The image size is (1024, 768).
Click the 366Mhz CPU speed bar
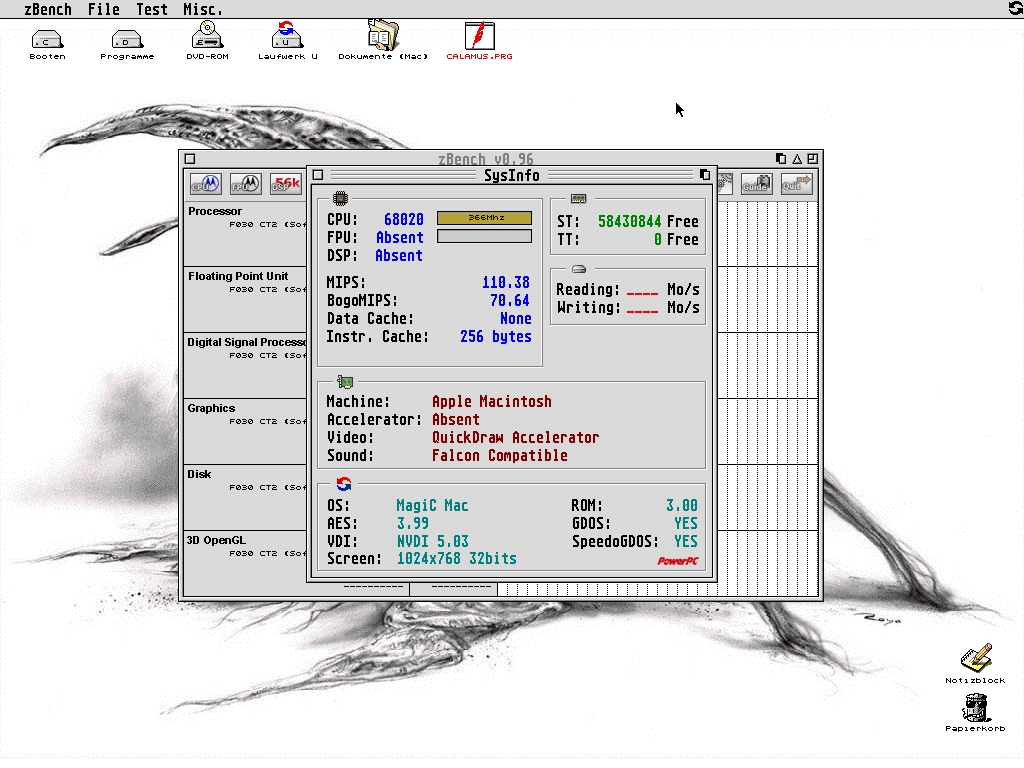(x=484, y=218)
